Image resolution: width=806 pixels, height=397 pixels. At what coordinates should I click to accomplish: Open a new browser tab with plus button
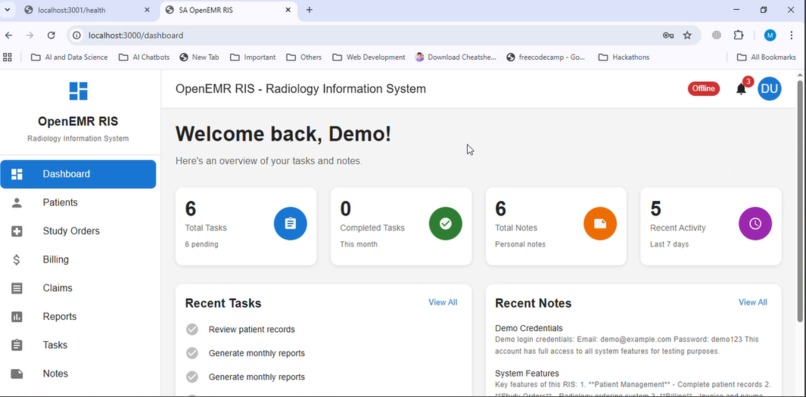pos(309,10)
